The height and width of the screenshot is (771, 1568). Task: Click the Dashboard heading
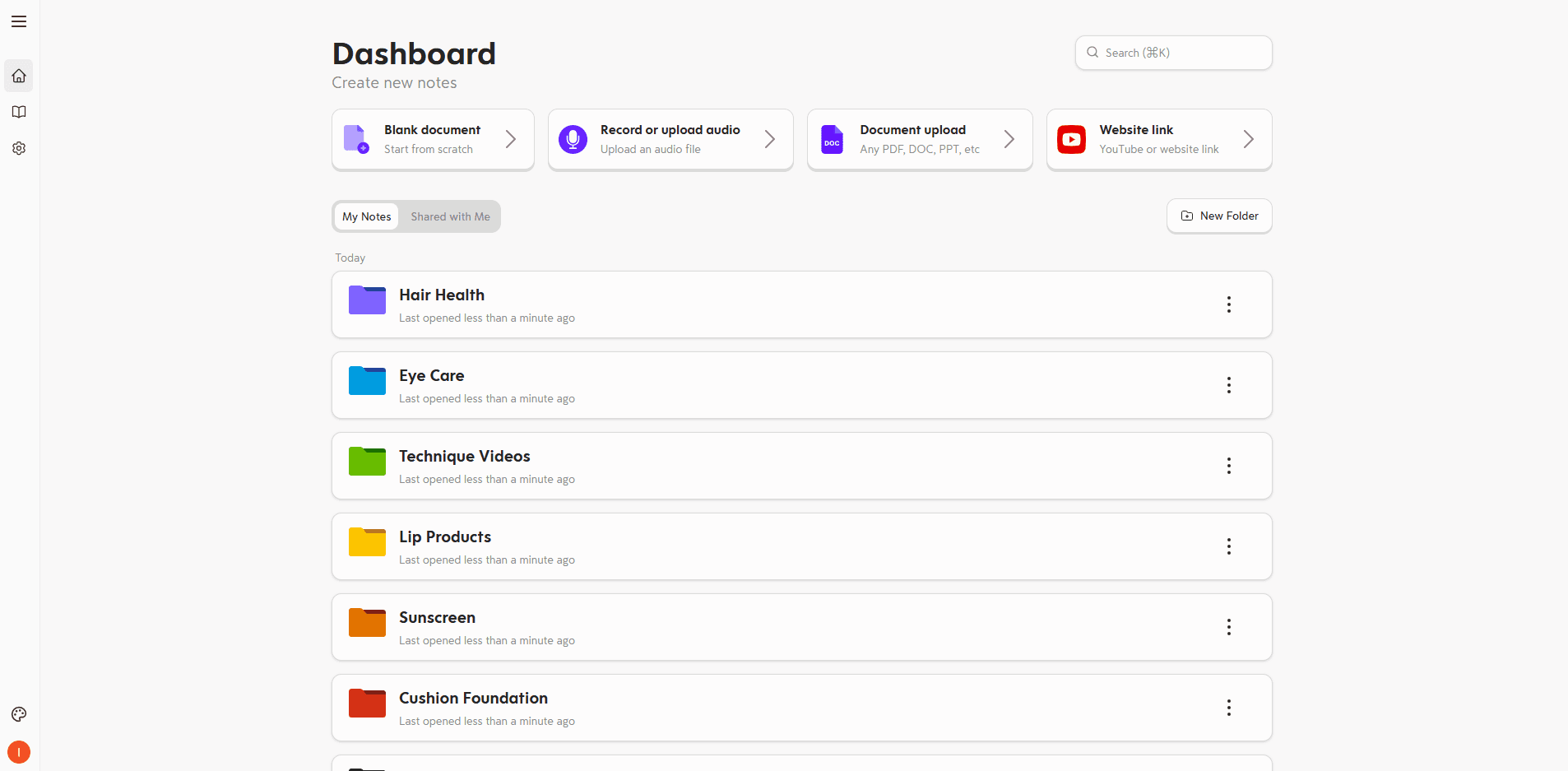point(414,53)
